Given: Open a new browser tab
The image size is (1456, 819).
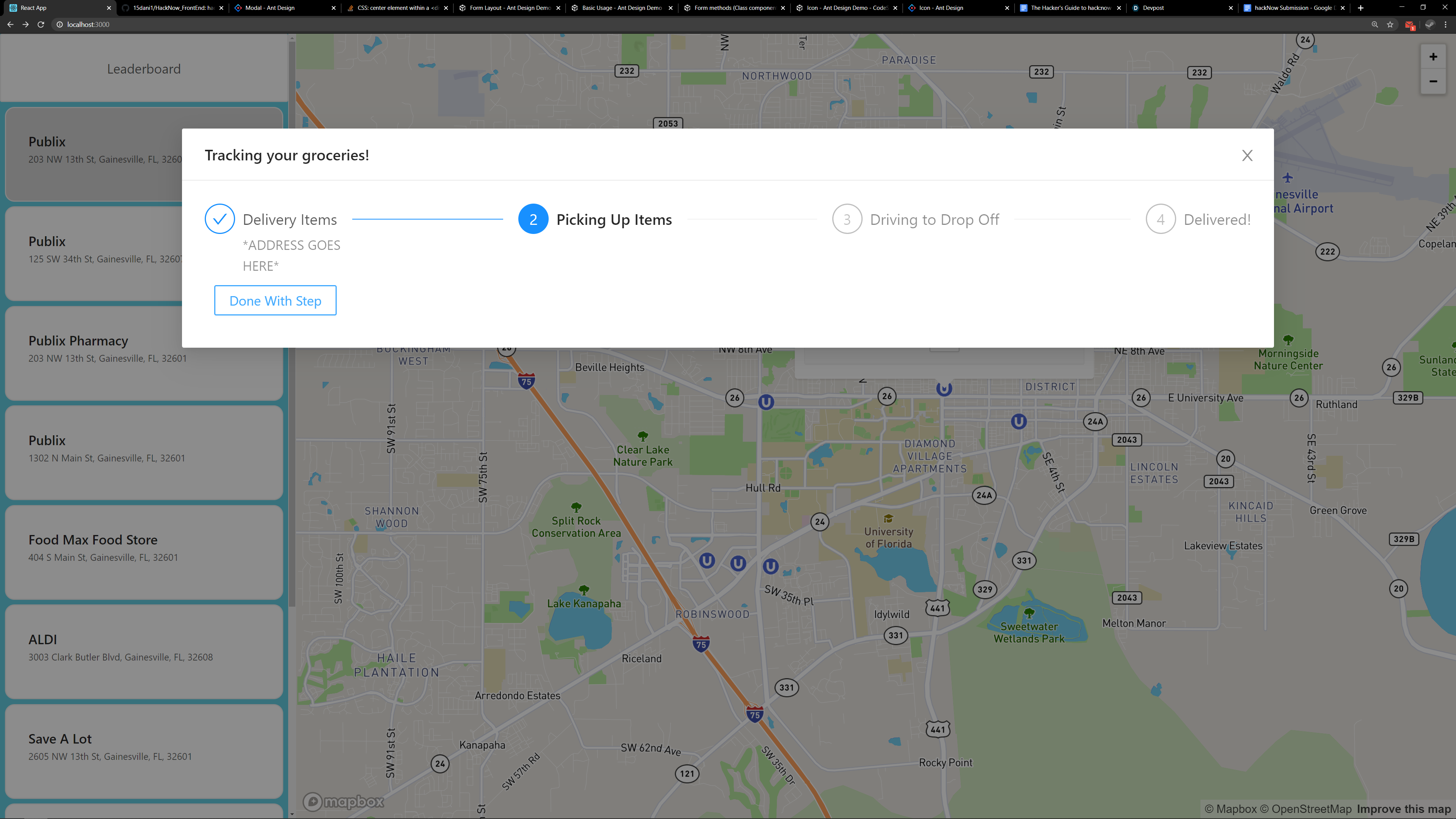Looking at the screenshot, I should [1360, 8].
